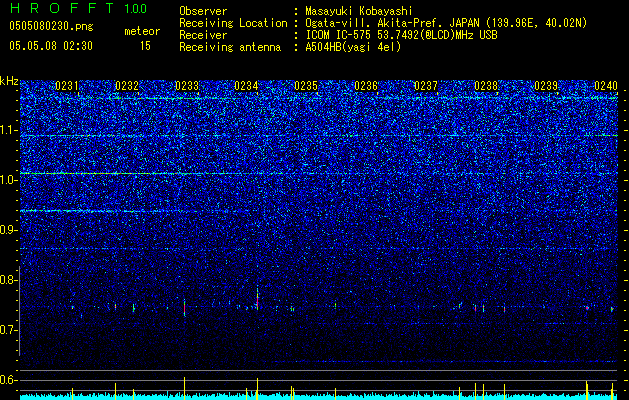Select the 0505080230.png filename text
The image size is (629, 400).
click(x=51, y=26)
